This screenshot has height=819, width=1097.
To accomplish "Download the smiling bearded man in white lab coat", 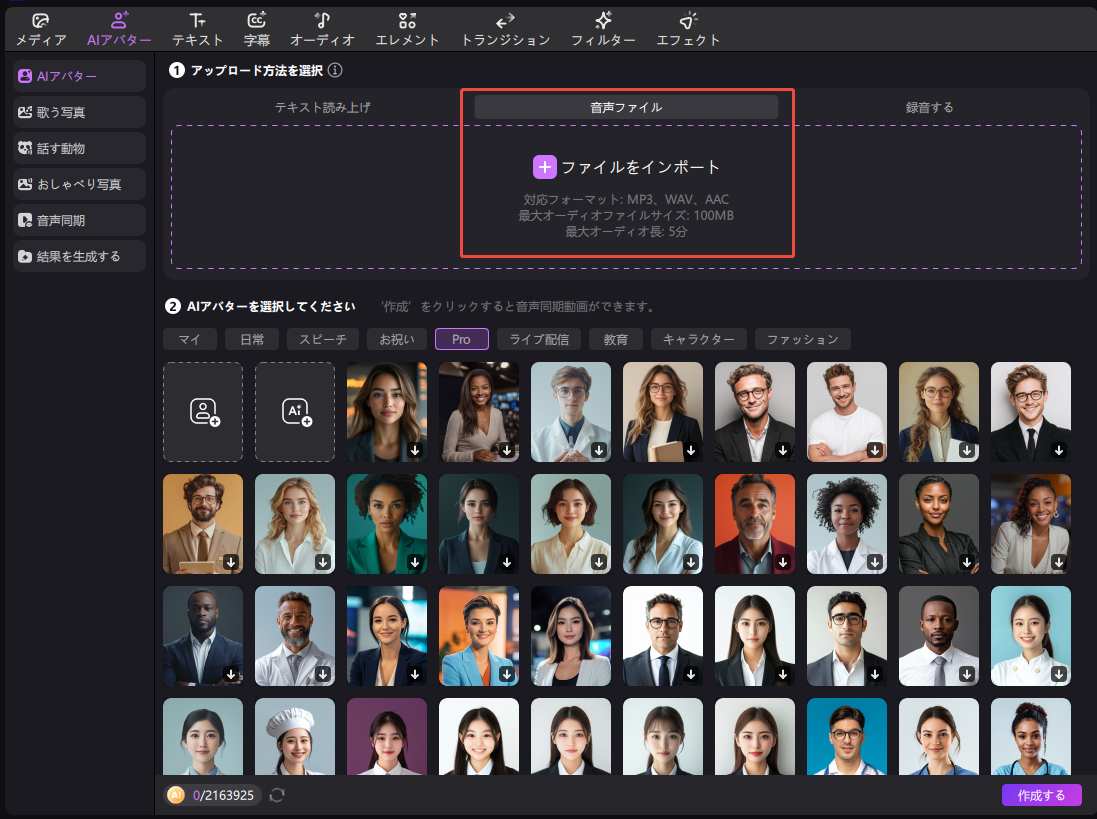I will pos(323,674).
